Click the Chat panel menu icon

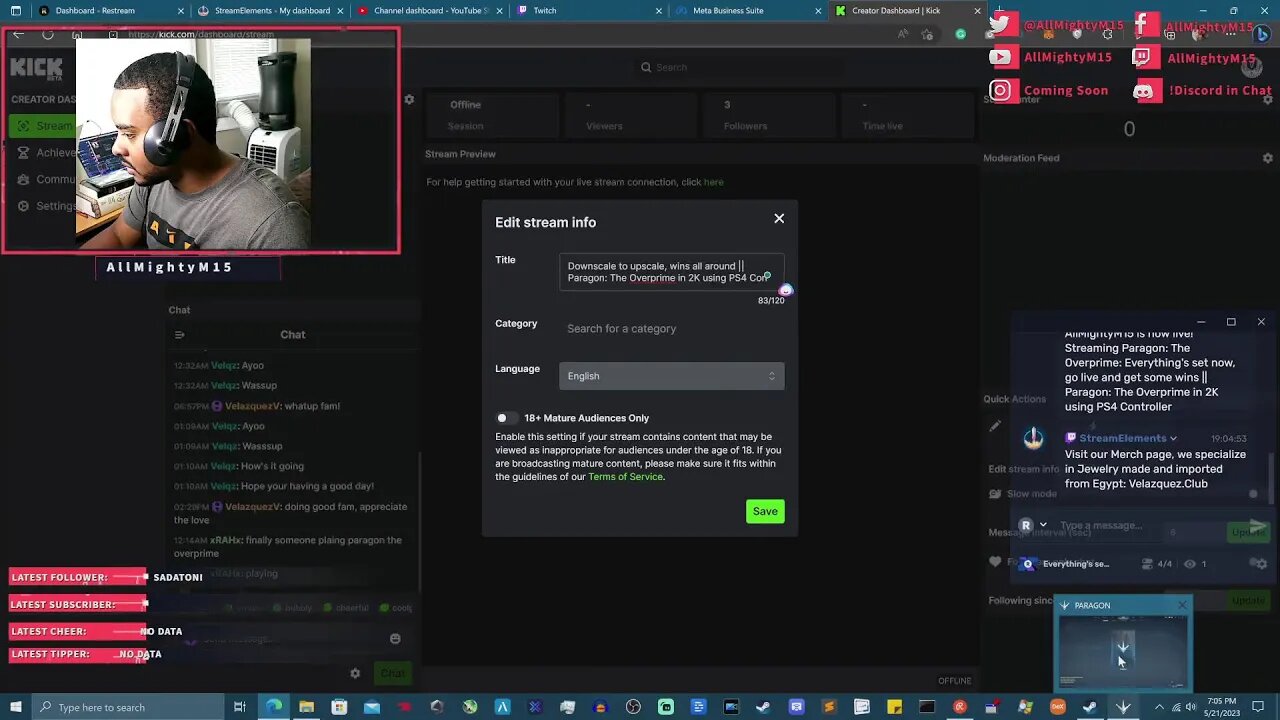pos(179,335)
